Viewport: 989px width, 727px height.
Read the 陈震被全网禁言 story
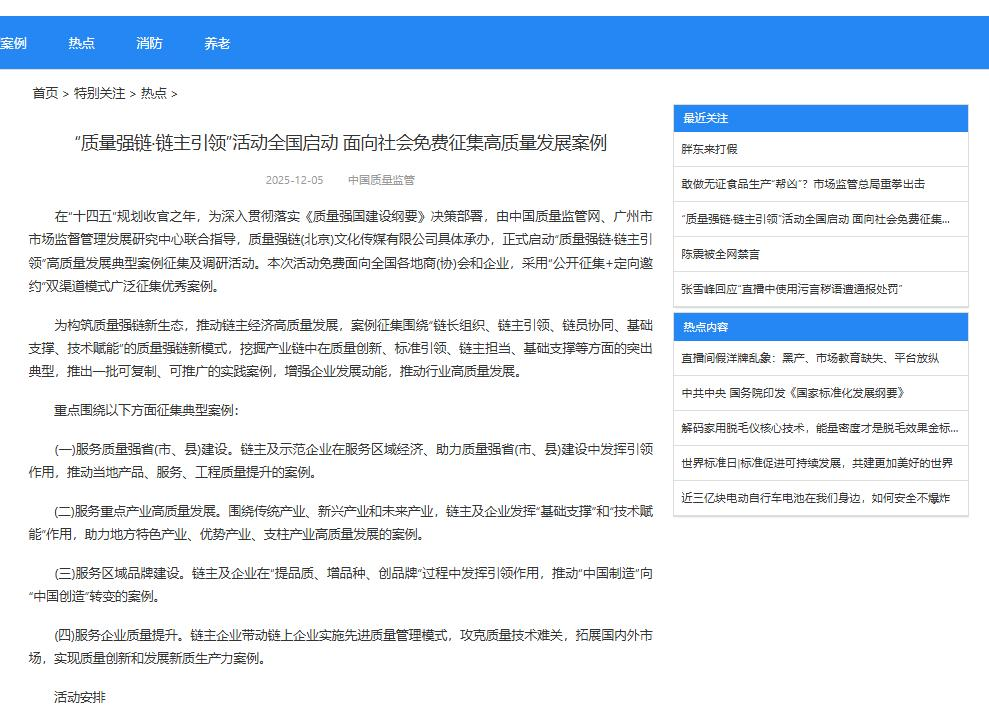[x=720, y=254]
